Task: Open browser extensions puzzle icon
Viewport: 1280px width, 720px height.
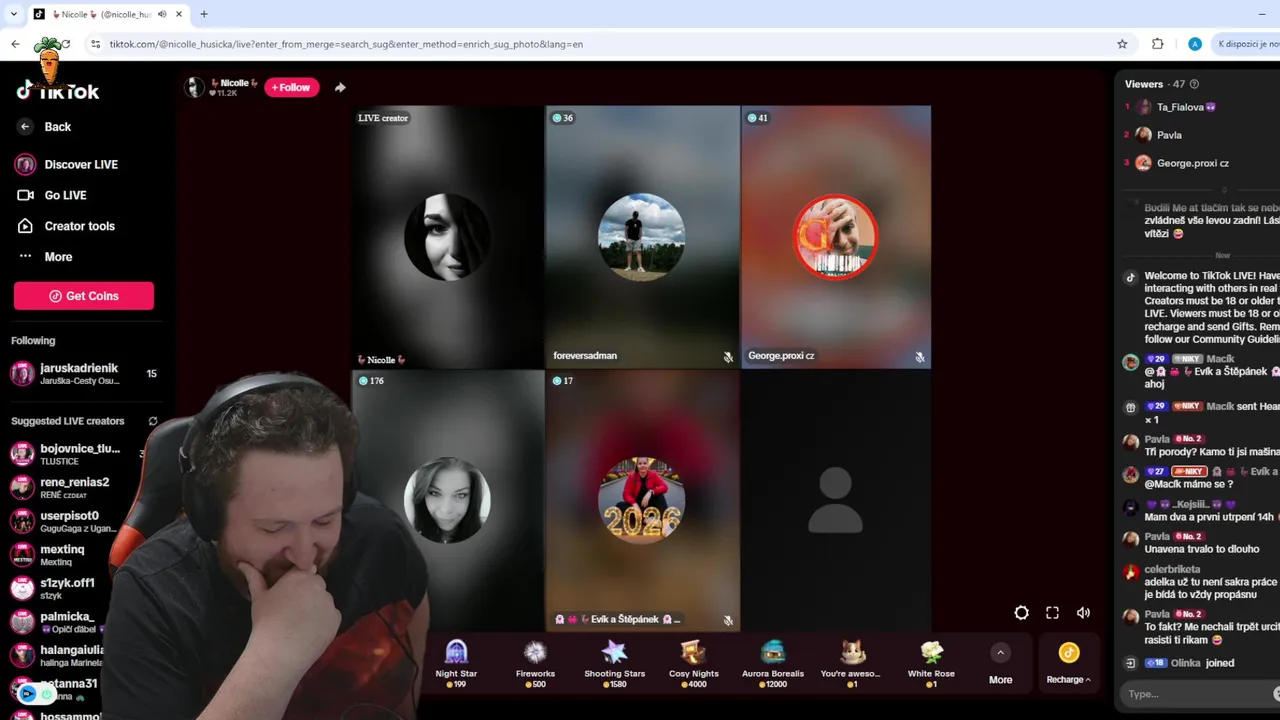Action: [1158, 44]
